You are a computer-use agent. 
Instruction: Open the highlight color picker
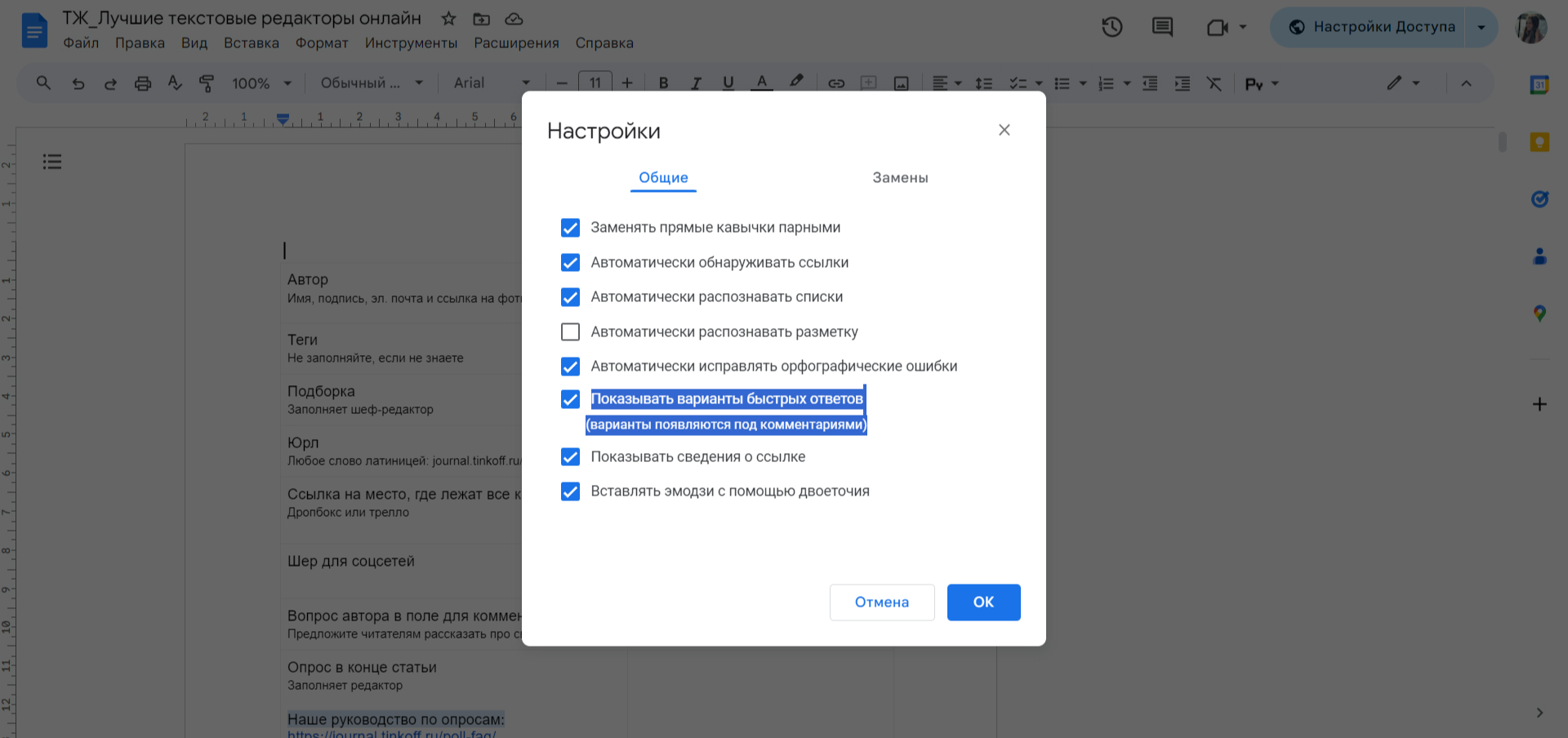click(x=796, y=82)
